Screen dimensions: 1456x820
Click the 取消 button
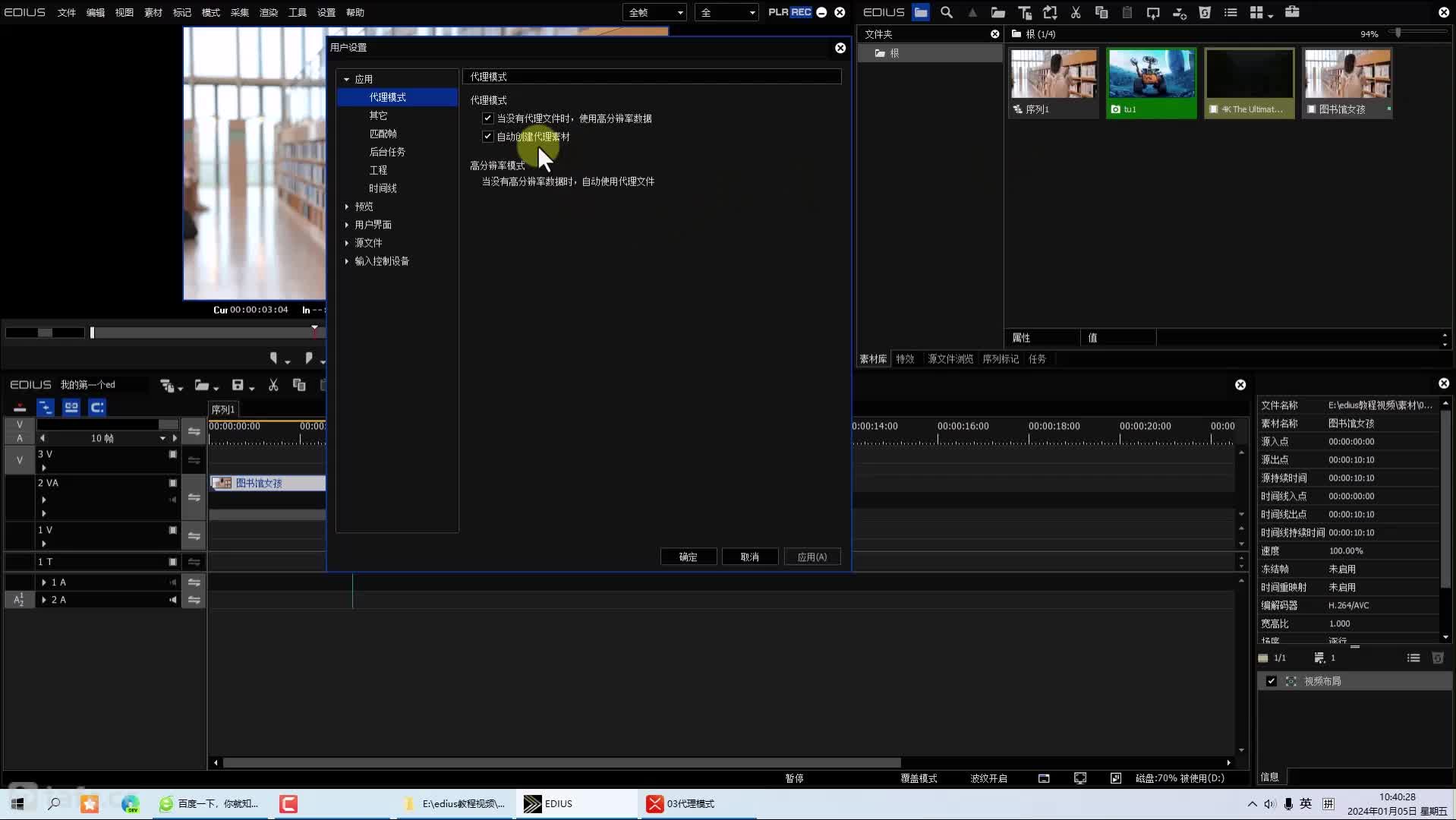[x=750, y=557]
